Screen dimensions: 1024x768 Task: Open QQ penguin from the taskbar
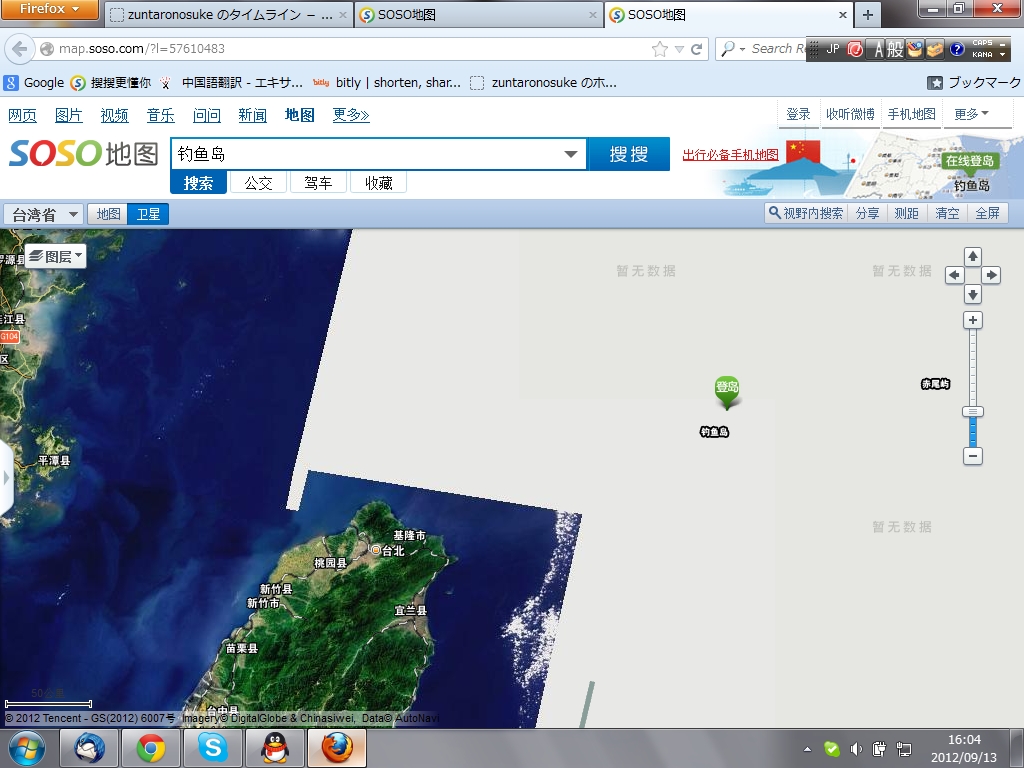(275, 748)
